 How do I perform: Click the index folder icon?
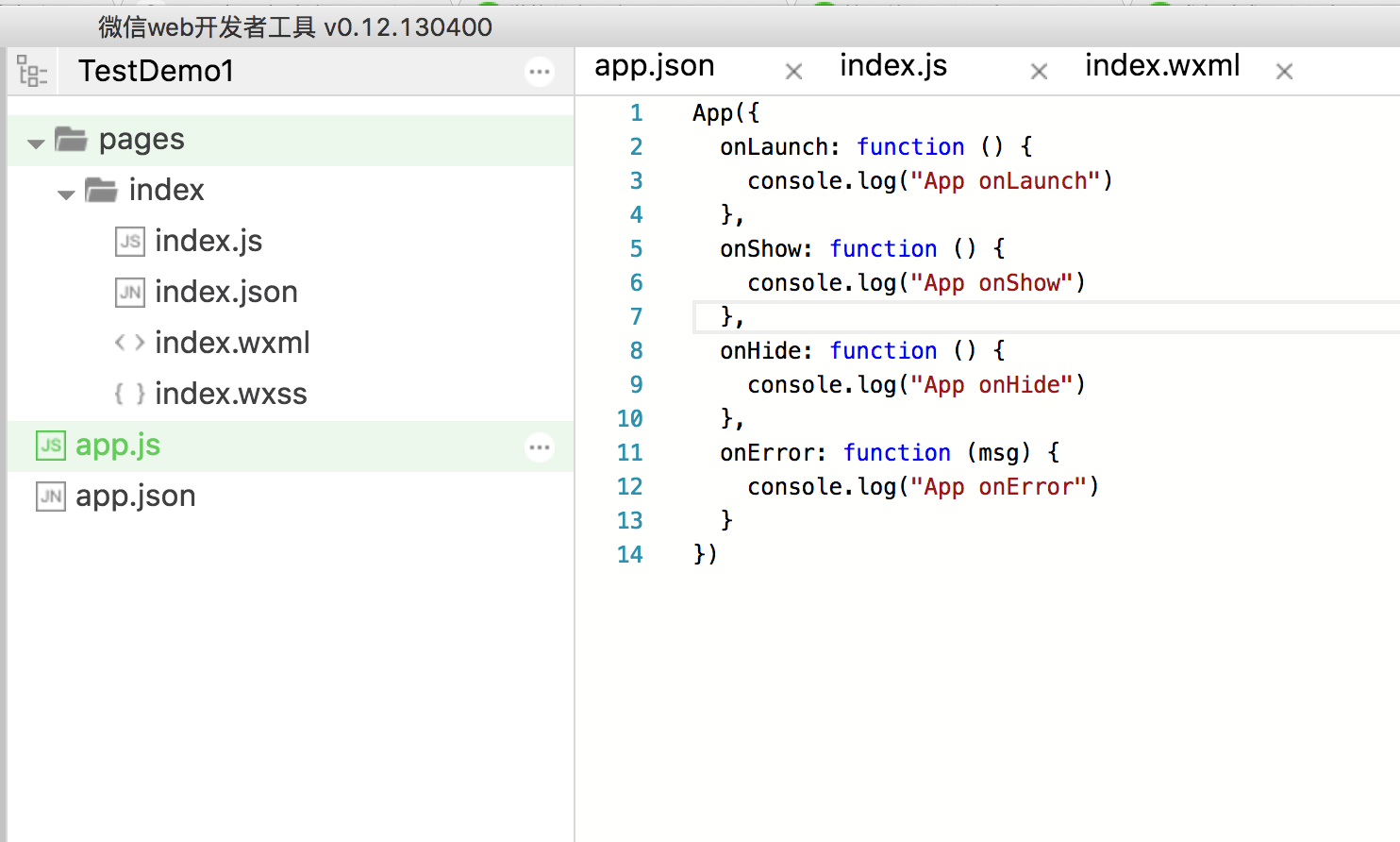[101, 190]
